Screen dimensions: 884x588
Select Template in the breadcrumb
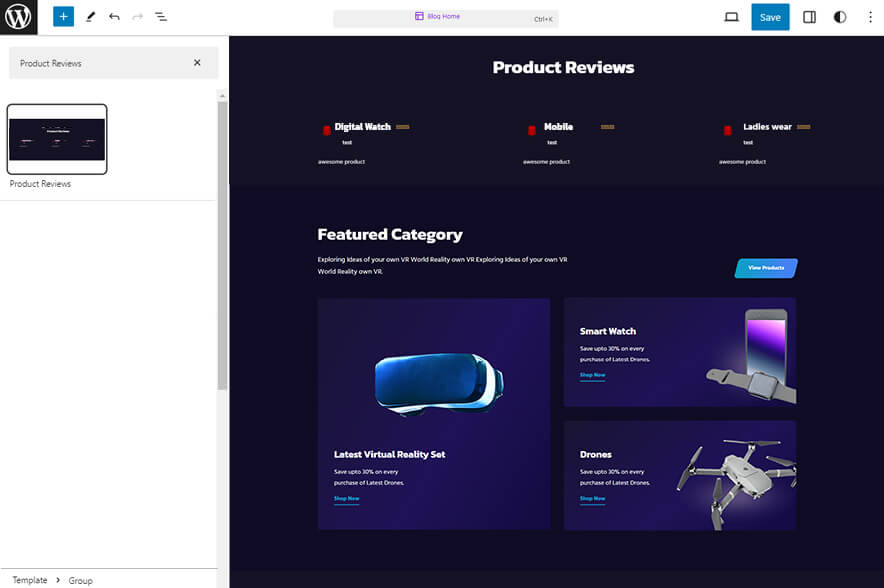click(29, 579)
